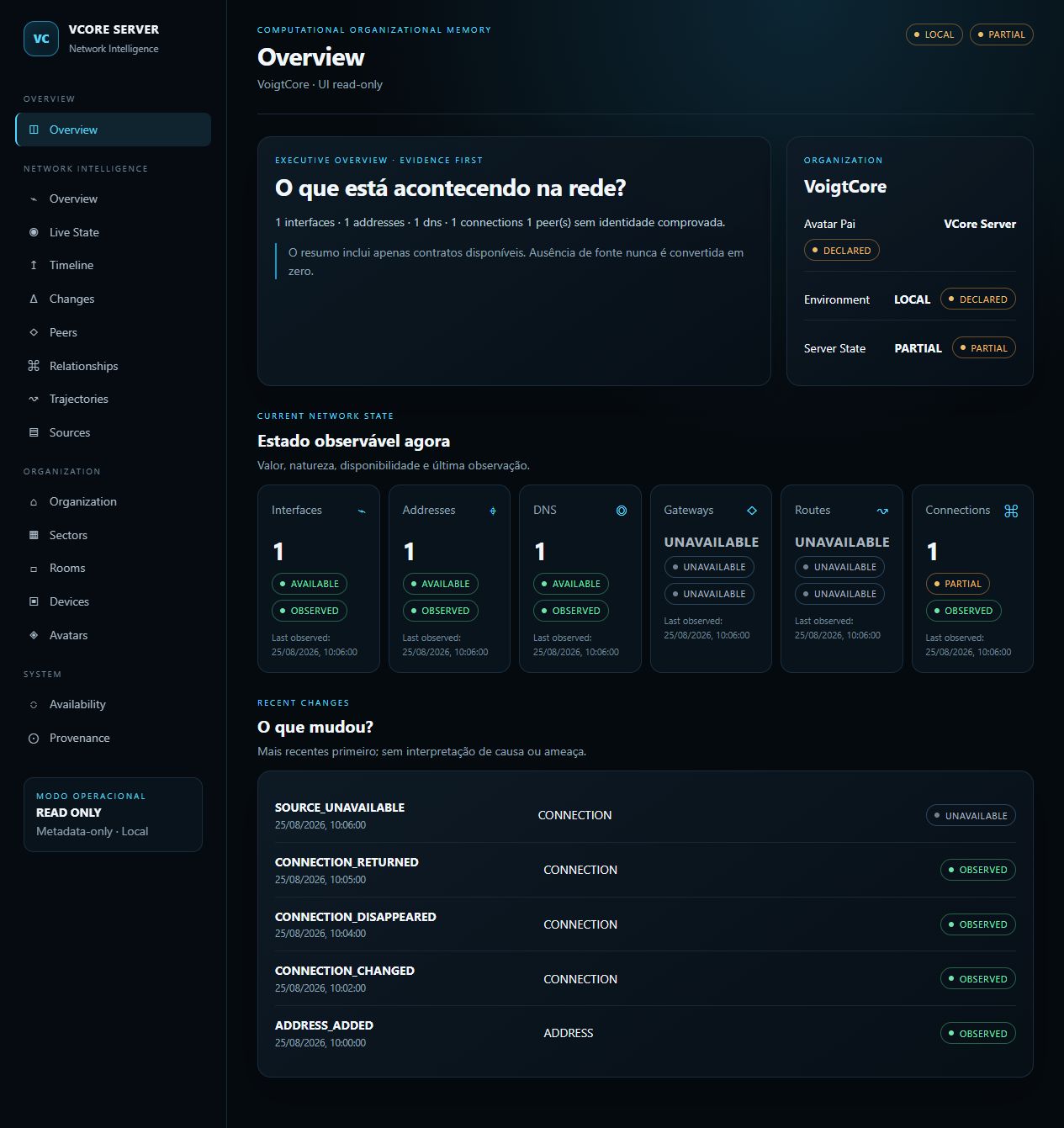The image size is (1064, 1128).
Task: Select the CONNECTION_RETURNED change entry
Action: (644, 870)
